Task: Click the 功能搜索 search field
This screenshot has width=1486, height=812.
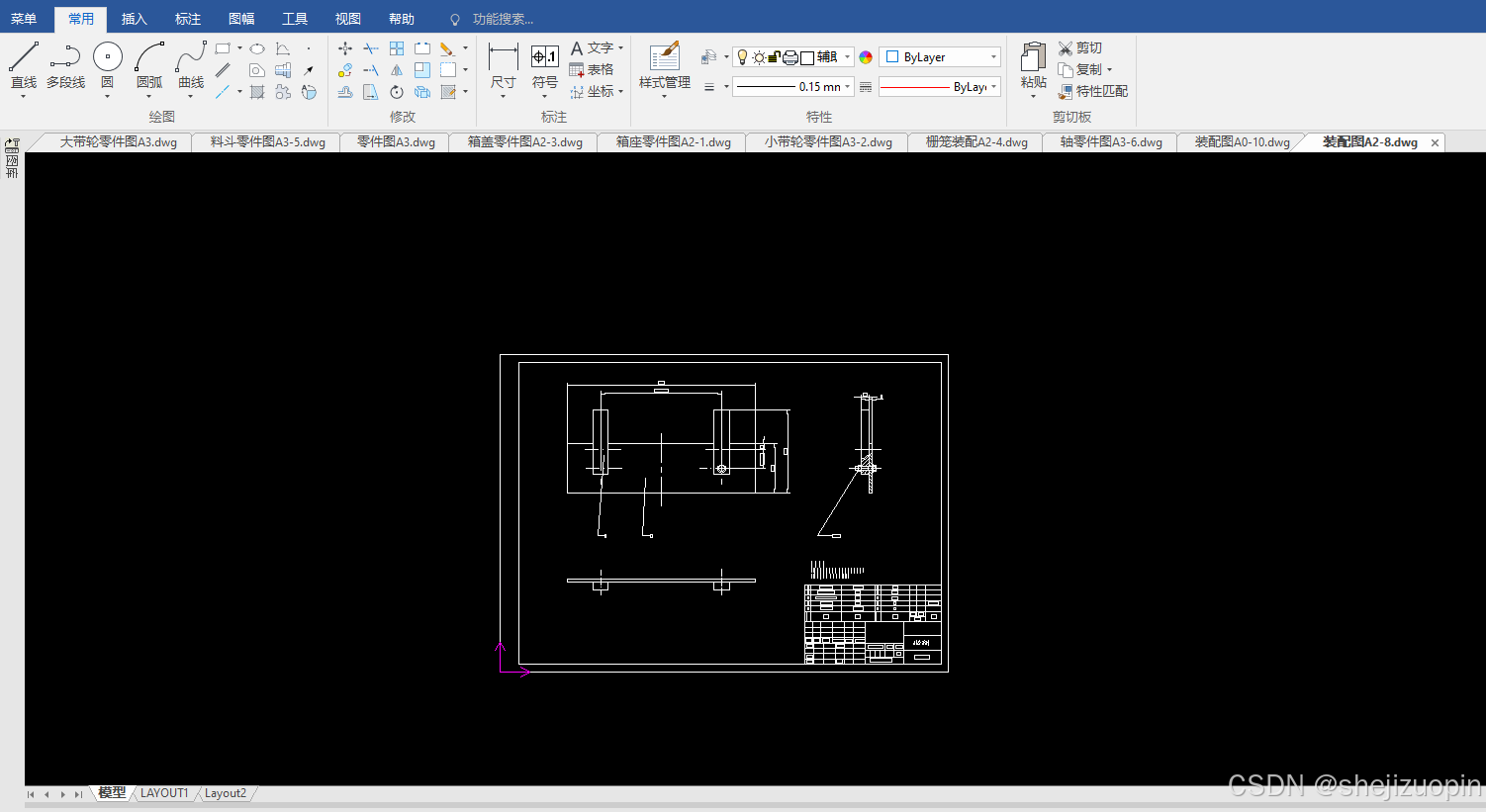Action: click(502, 19)
